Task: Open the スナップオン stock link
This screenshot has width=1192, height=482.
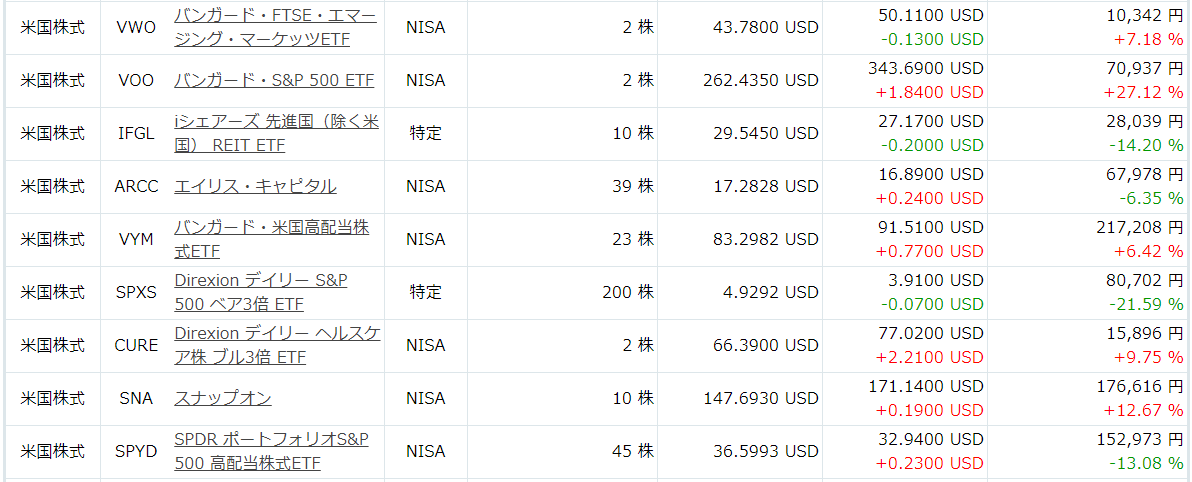Action: pos(223,398)
